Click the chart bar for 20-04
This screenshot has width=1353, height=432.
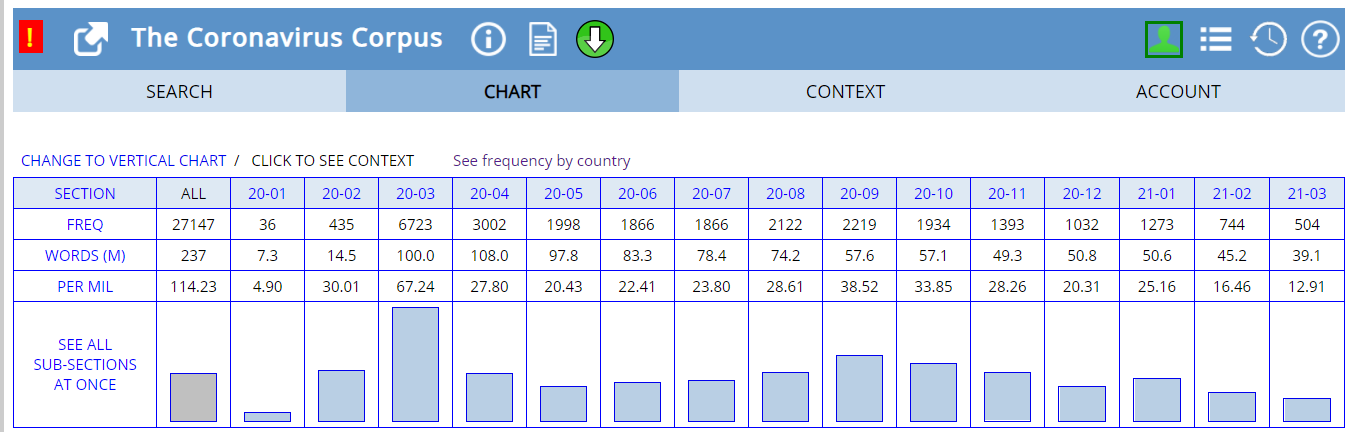pos(489,397)
